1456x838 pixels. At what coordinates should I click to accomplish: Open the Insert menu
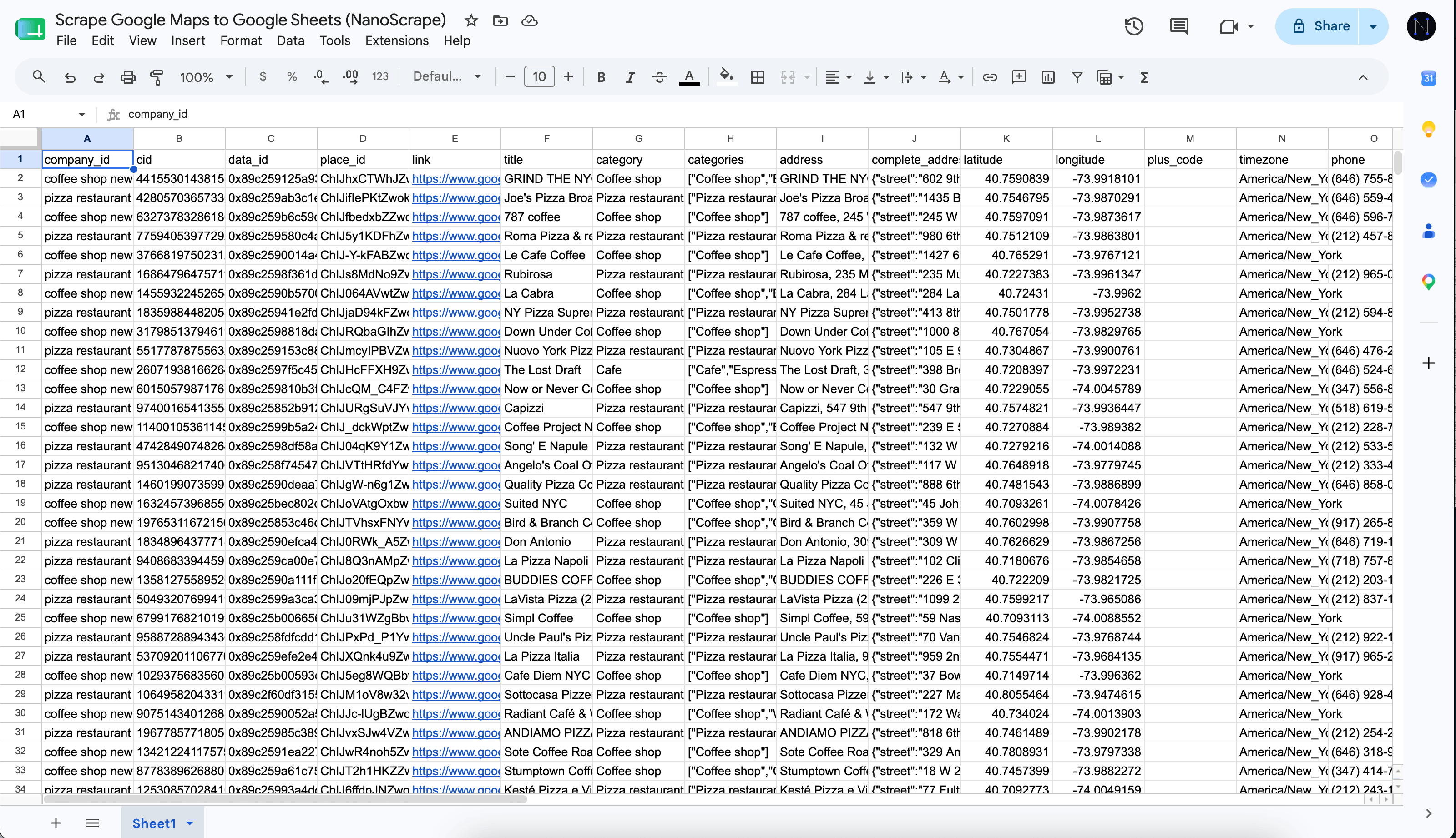click(188, 41)
